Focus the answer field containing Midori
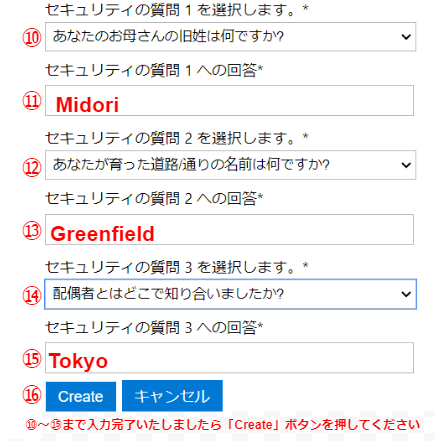This screenshot has height=441, width=435. click(229, 100)
